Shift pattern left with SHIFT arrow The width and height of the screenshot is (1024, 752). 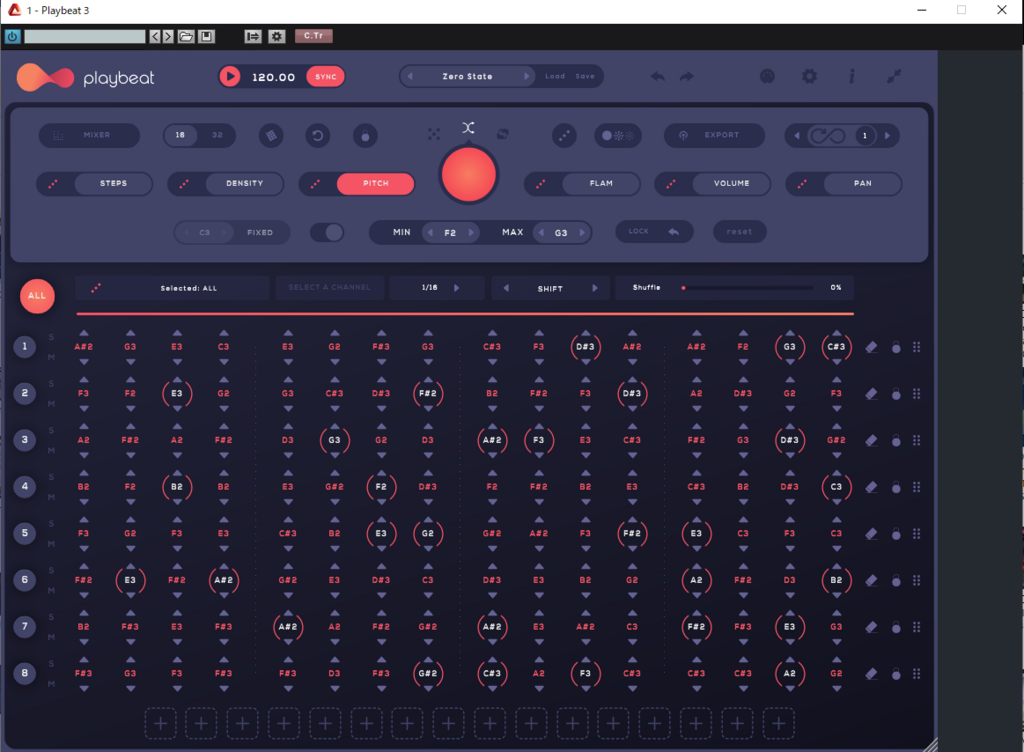(505, 288)
